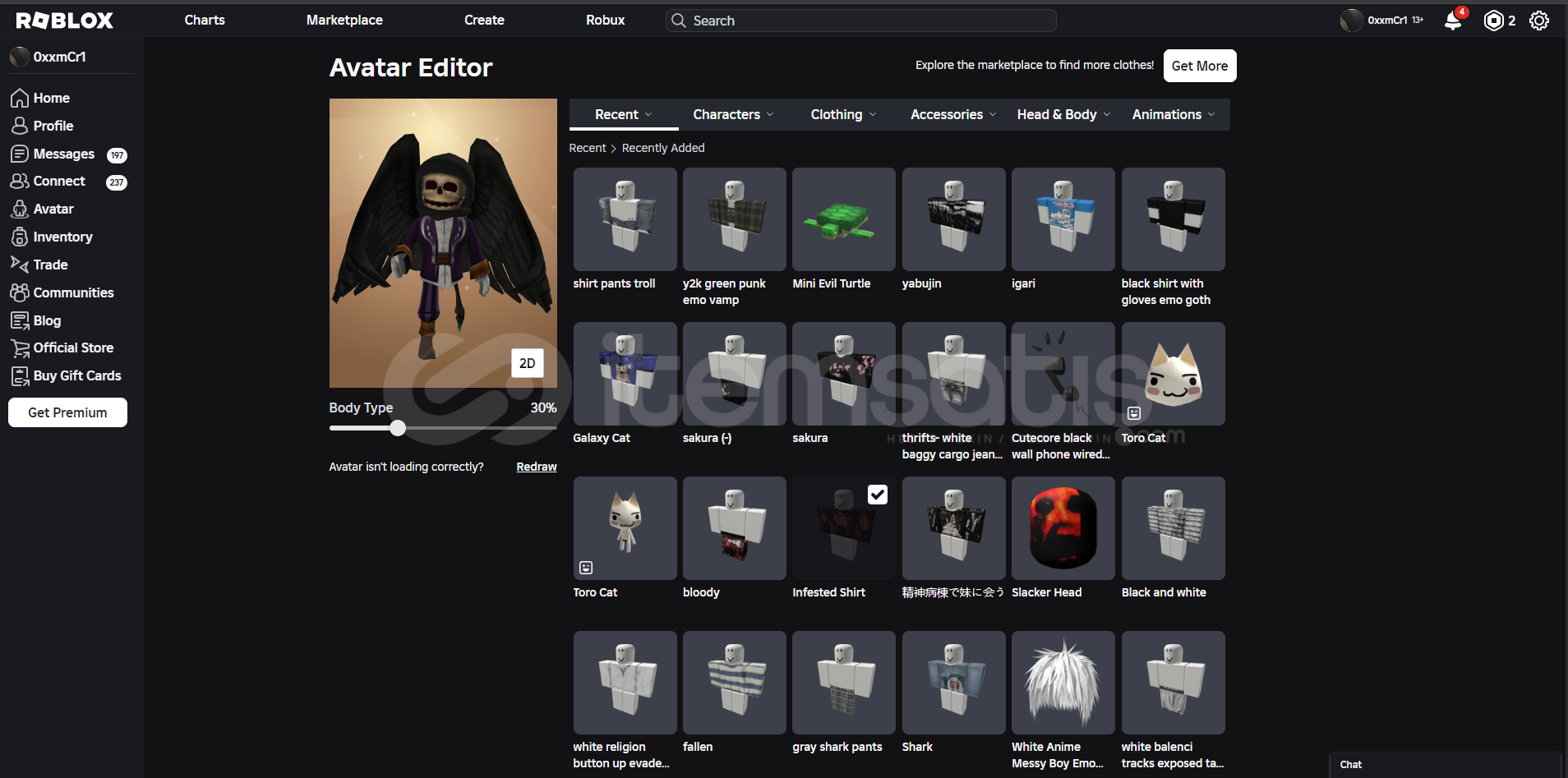Click the Get More button

pyautogui.click(x=1199, y=66)
